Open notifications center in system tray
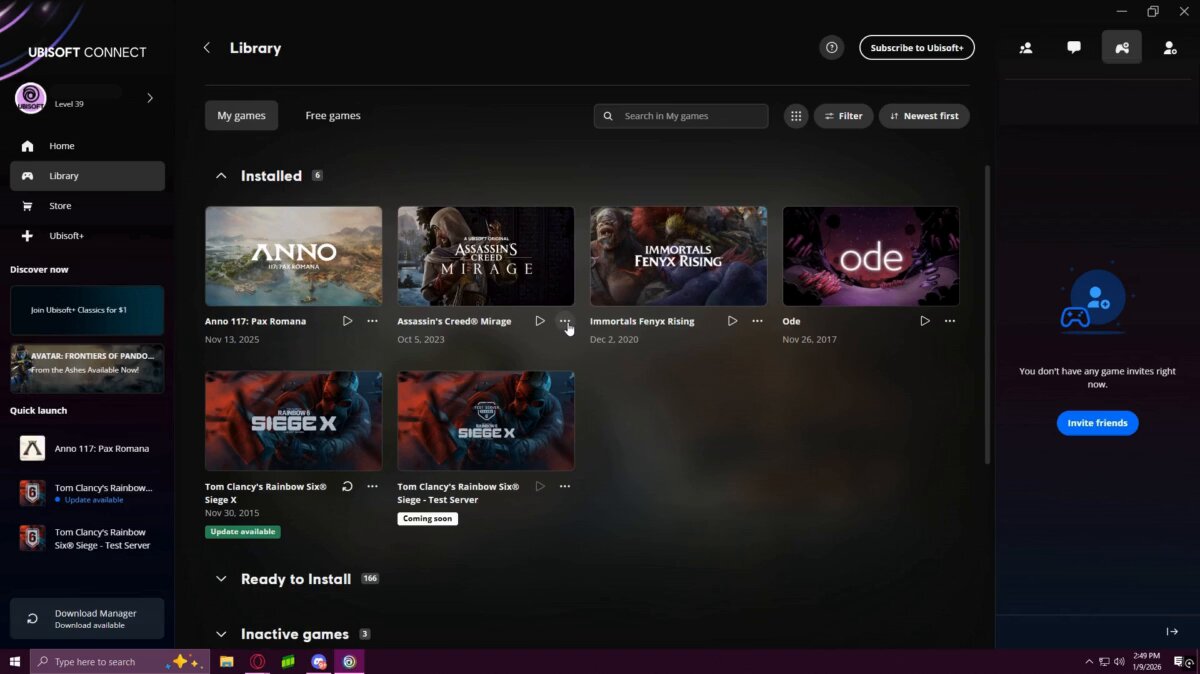Screen dimensions: 1200x674 pos(1179,661)
